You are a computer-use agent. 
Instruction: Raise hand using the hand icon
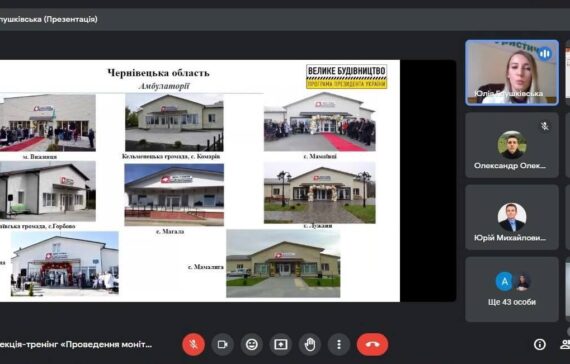[310, 344]
